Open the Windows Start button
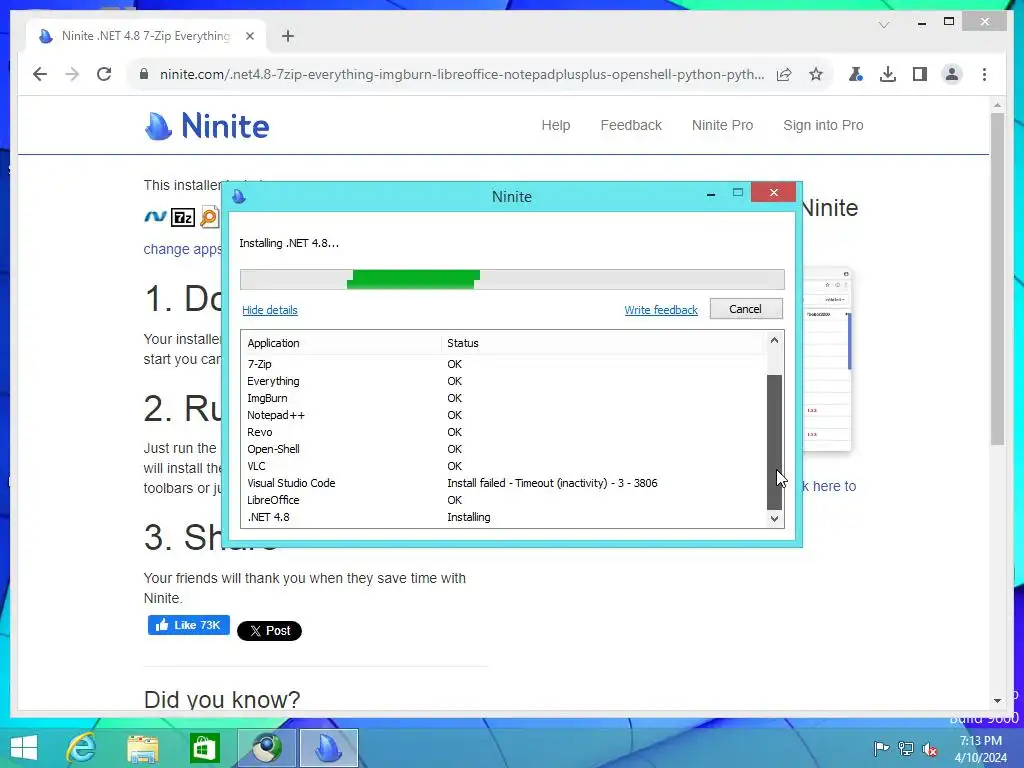1024x768 pixels. 24,748
